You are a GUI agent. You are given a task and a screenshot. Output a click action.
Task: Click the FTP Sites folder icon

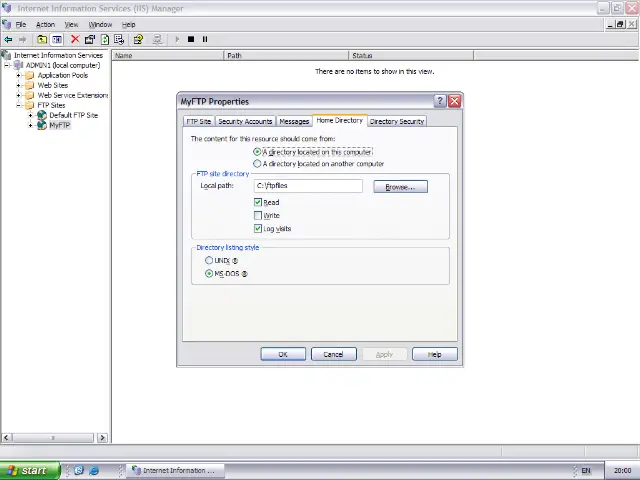pyautogui.click(x=29, y=105)
